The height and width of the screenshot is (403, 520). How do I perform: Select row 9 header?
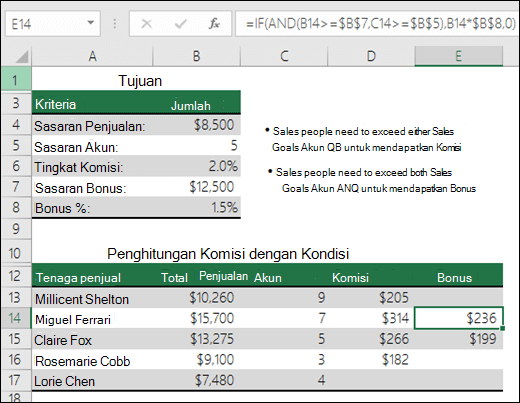tap(16, 229)
